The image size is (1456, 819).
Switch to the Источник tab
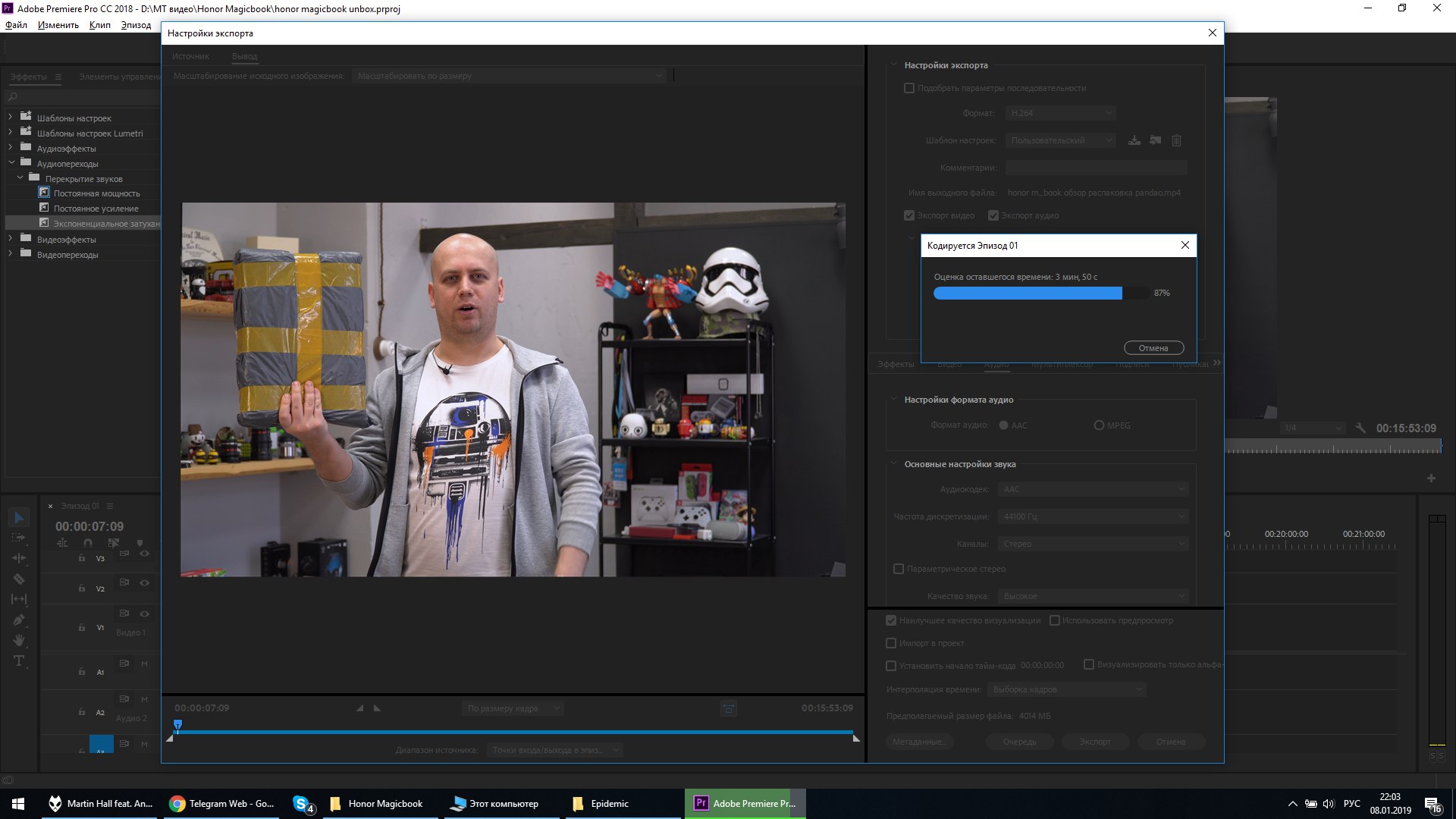(190, 56)
